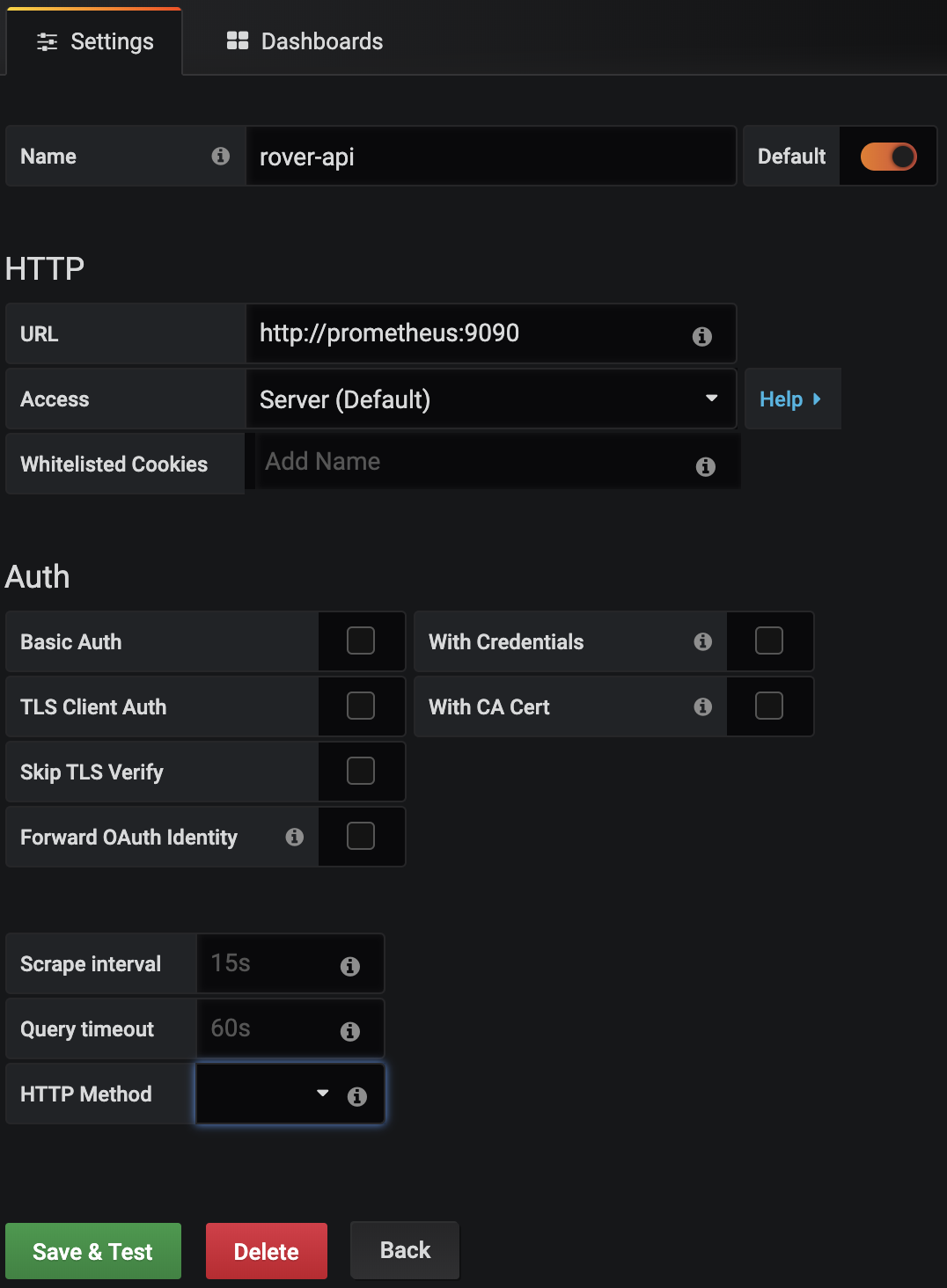947x1288 pixels.
Task: Click the Whitelisted Cookies info icon
Action: (705, 467)
